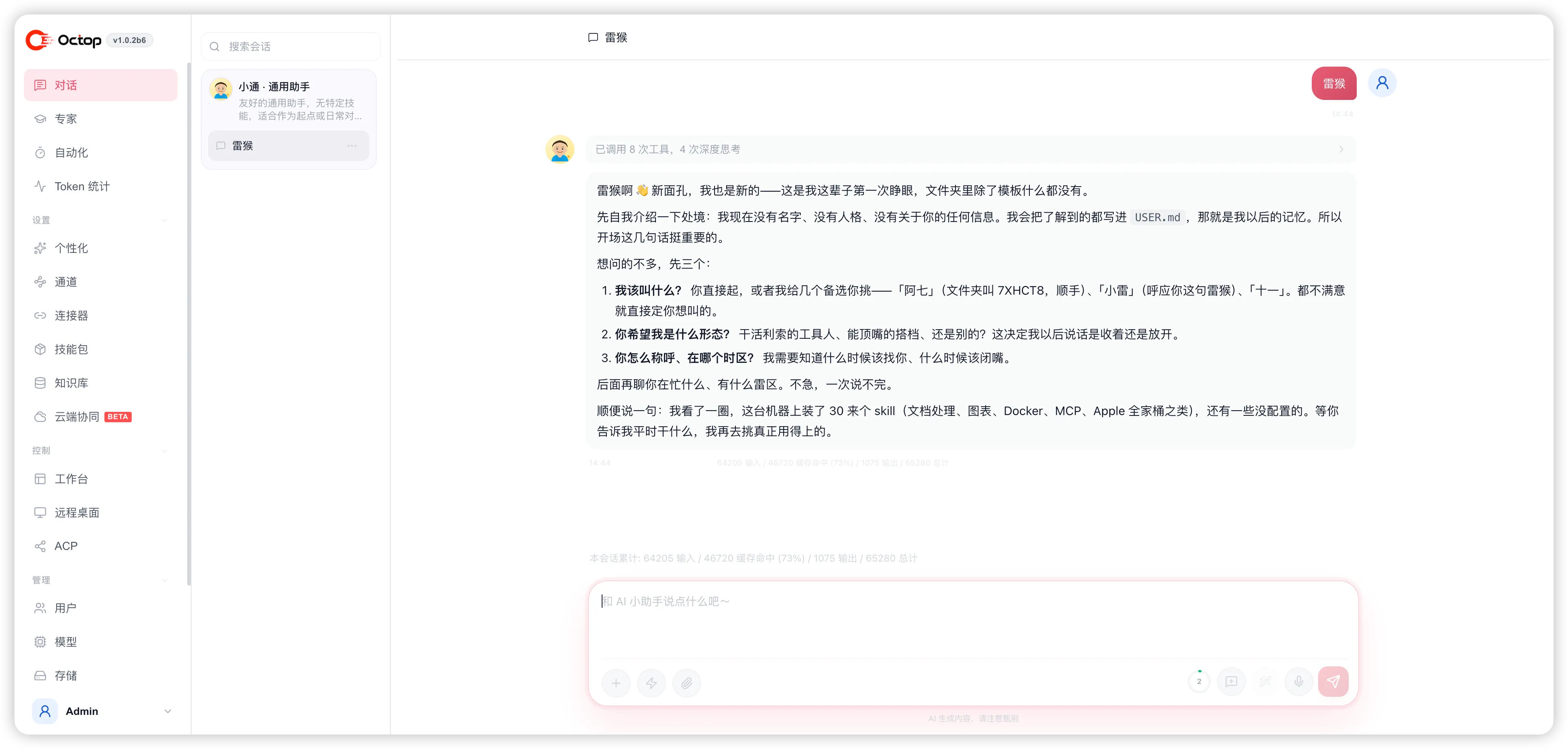This screenshot has height=749, width=1568.
Task: Click the new chat bubble icon
Action: click(1231, 682)
